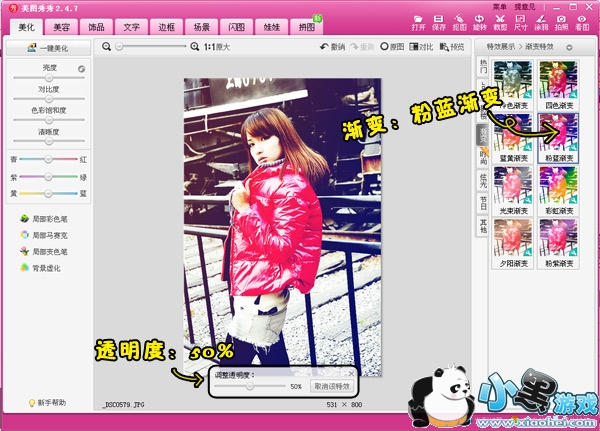Screen dimensions: 600x431
Task: Select the 节日 effects category tab
Action: pos(483,203)
